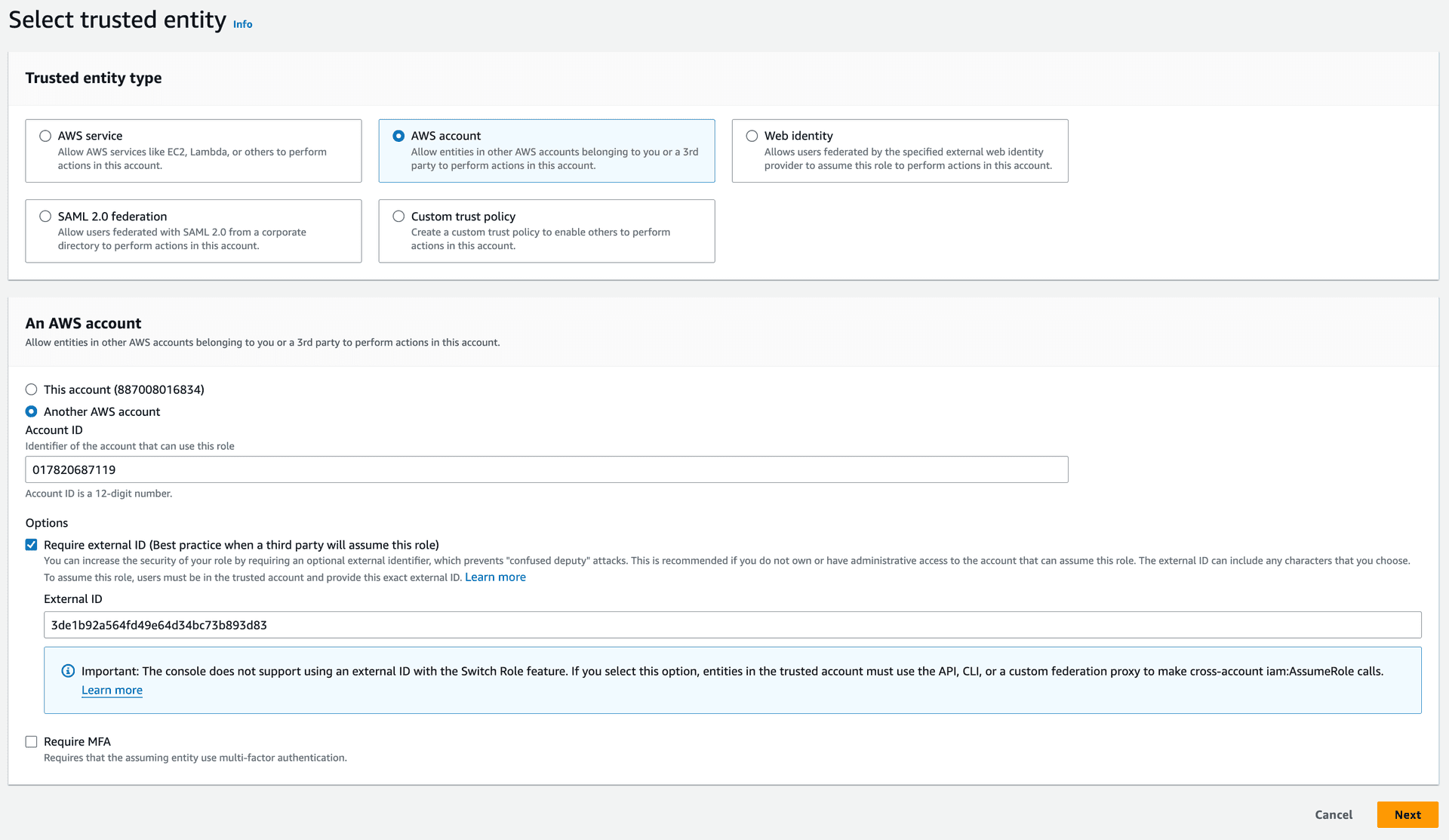Click the 'Account ID is a 12-digit number.' hint
Viewport: 1449px width, 840px height.
[x=99, y=494]
